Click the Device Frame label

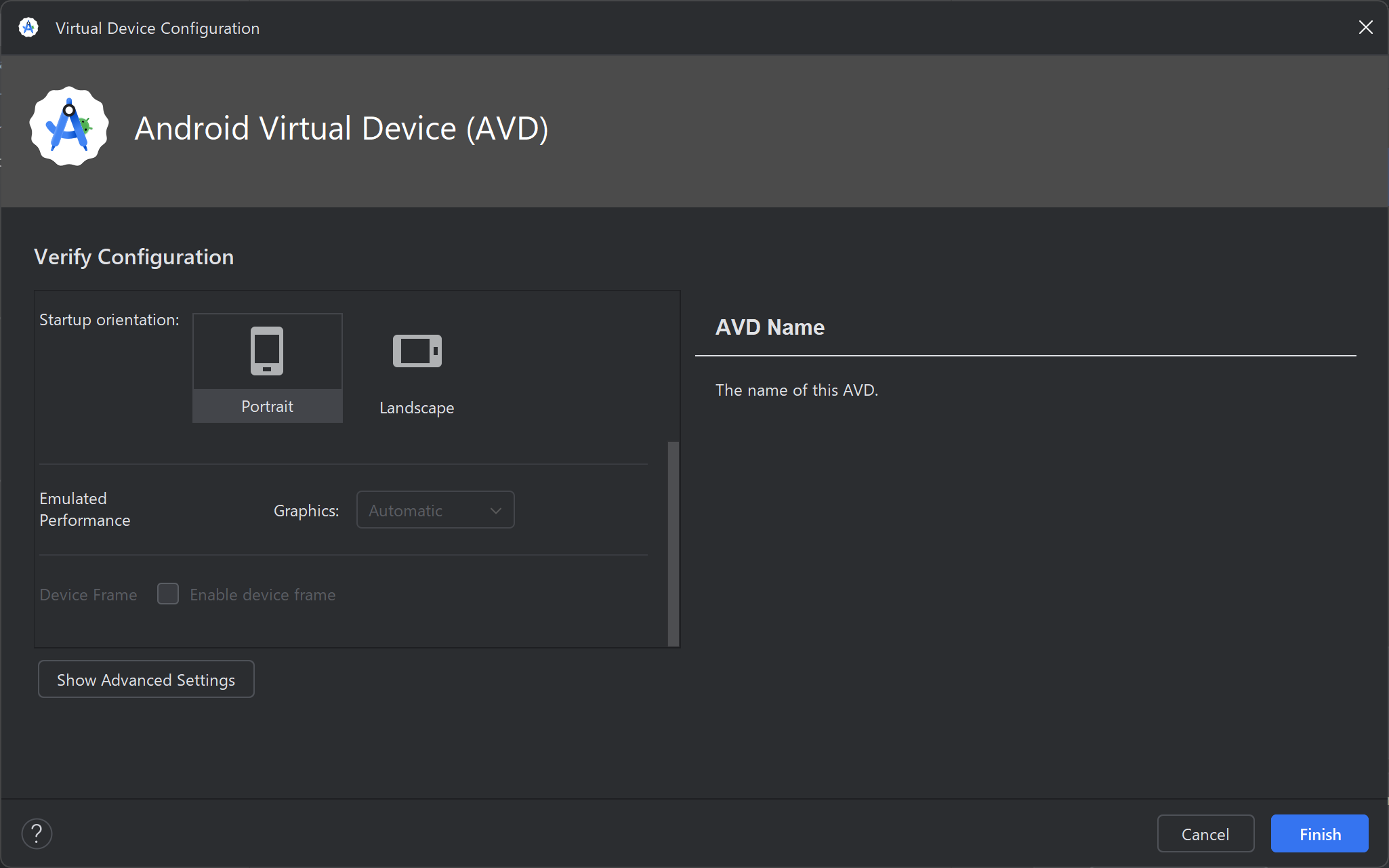point(88,595)
